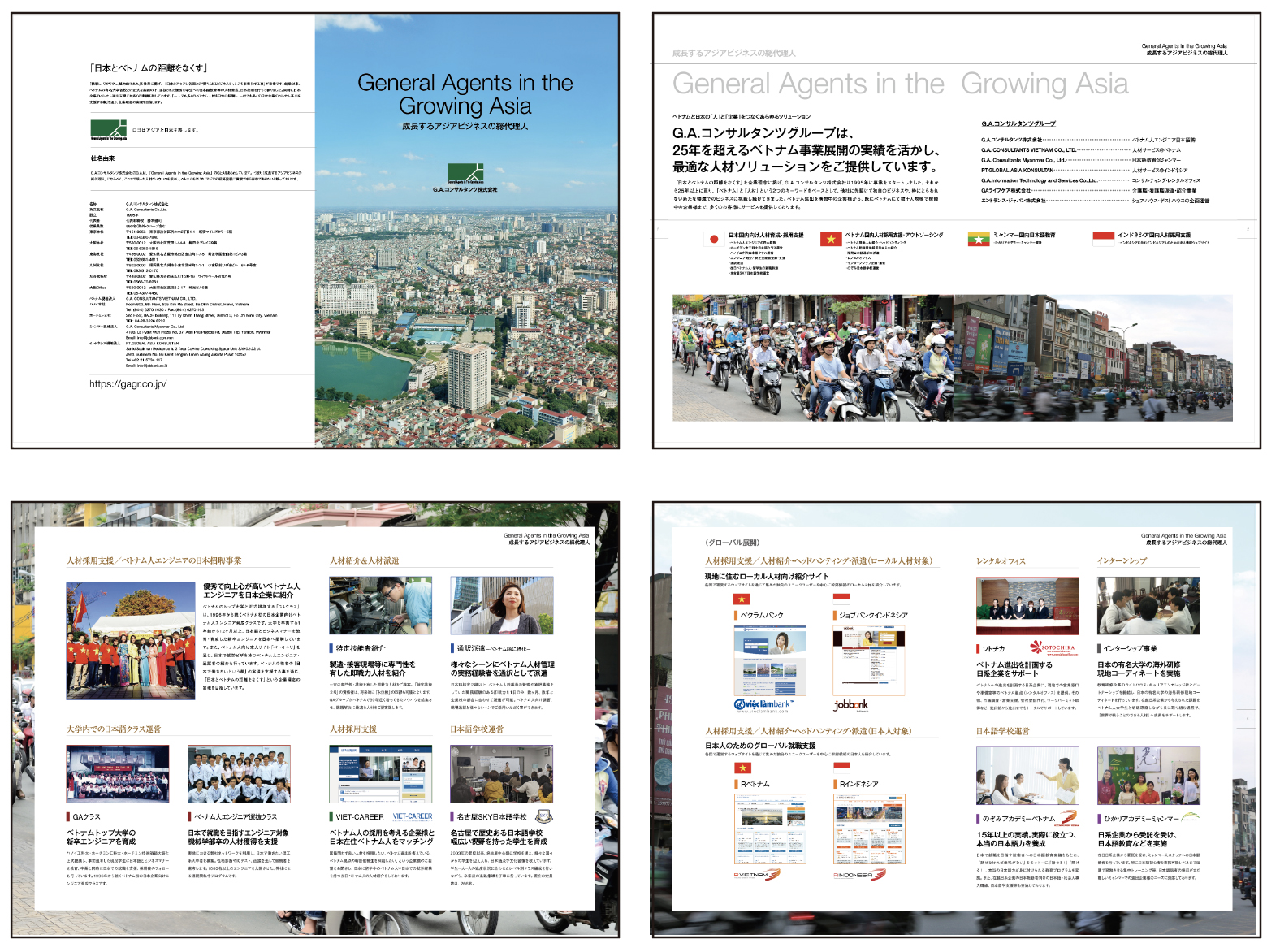Click the R VIETNAM logo
Image resolution: width=1280 pixels, height=952 pixels.
(x=756, y=875)
